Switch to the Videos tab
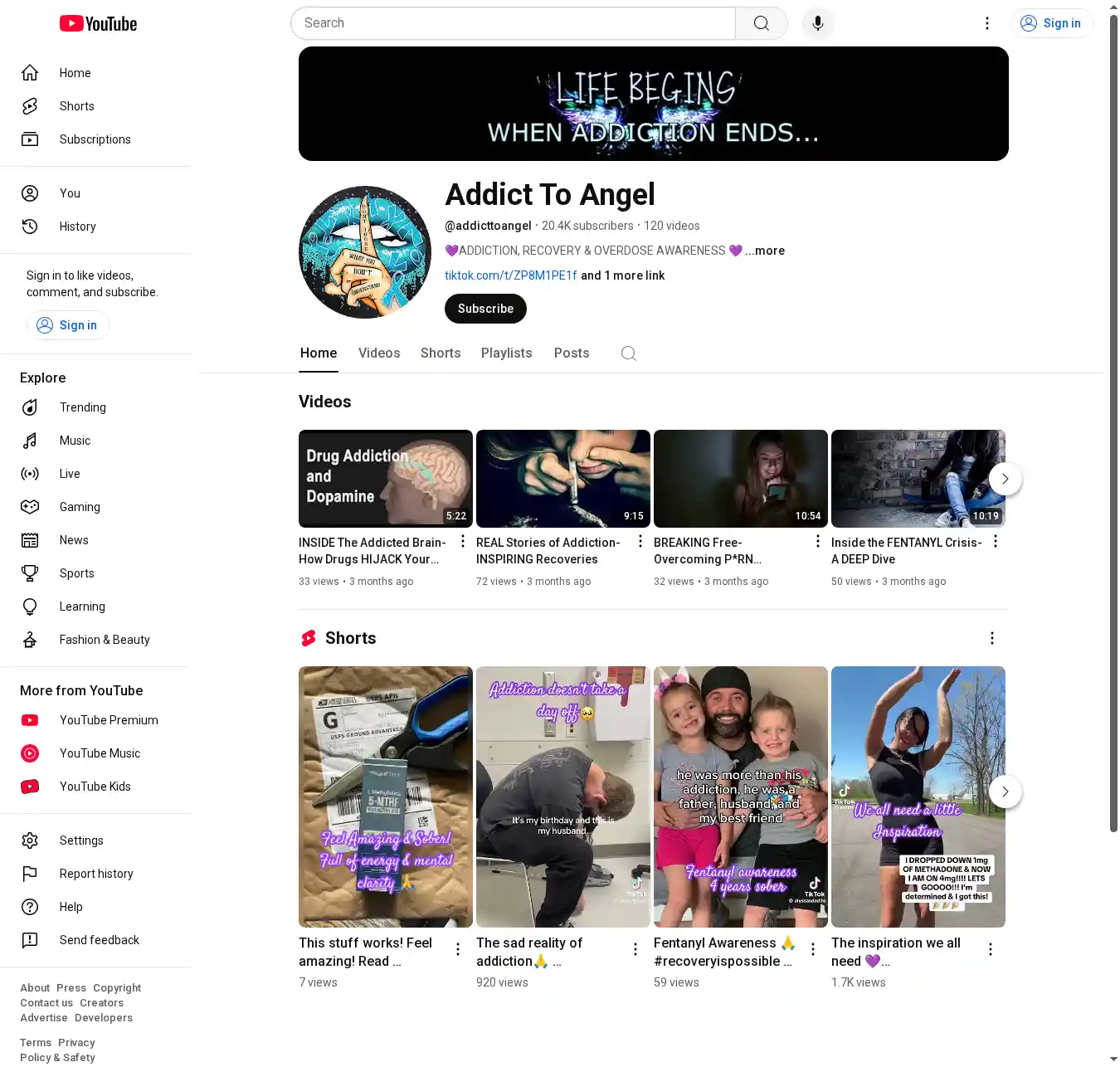This screenshot has width=1120, height=1067. tap(379, 353)
